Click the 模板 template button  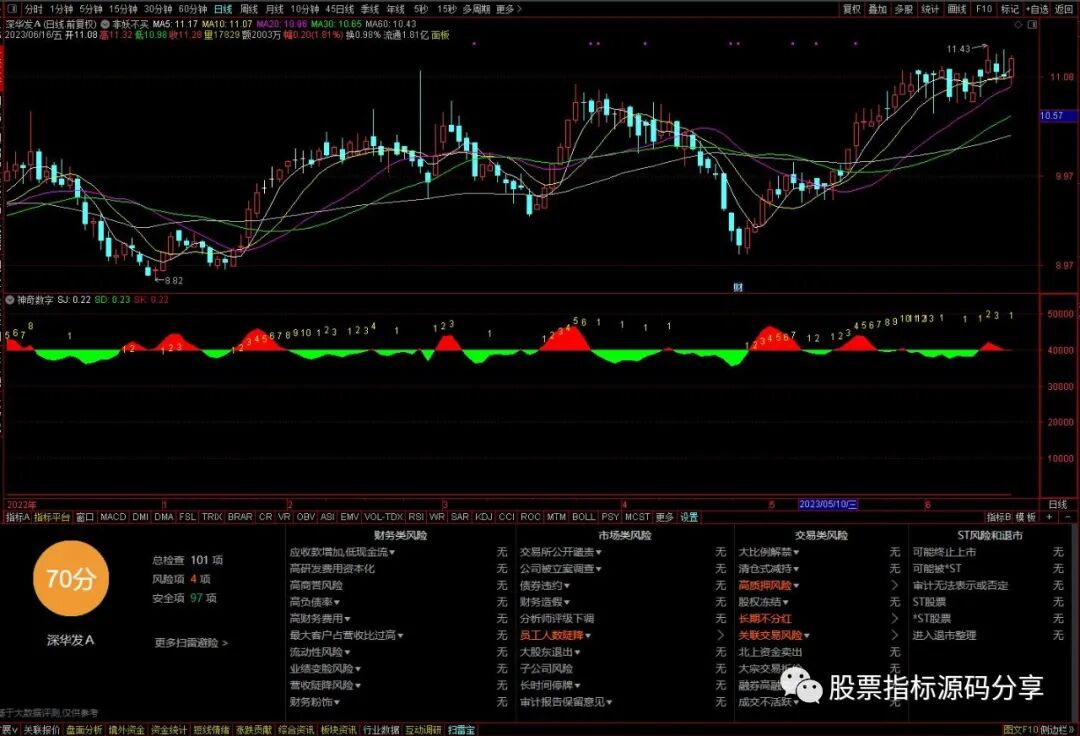point(1026,516)
